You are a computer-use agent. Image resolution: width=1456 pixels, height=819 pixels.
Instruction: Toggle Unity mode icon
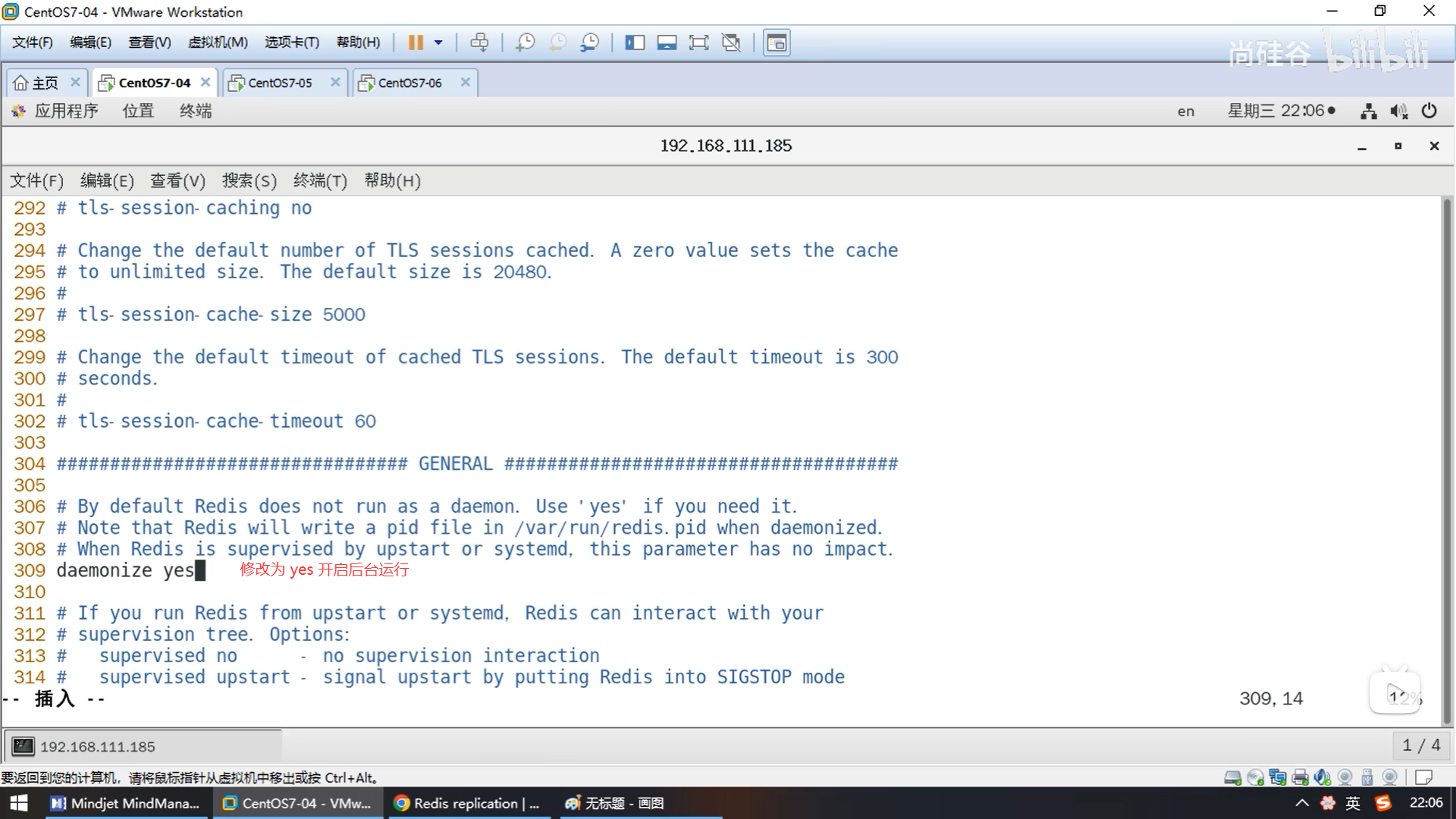pos(731,42)
